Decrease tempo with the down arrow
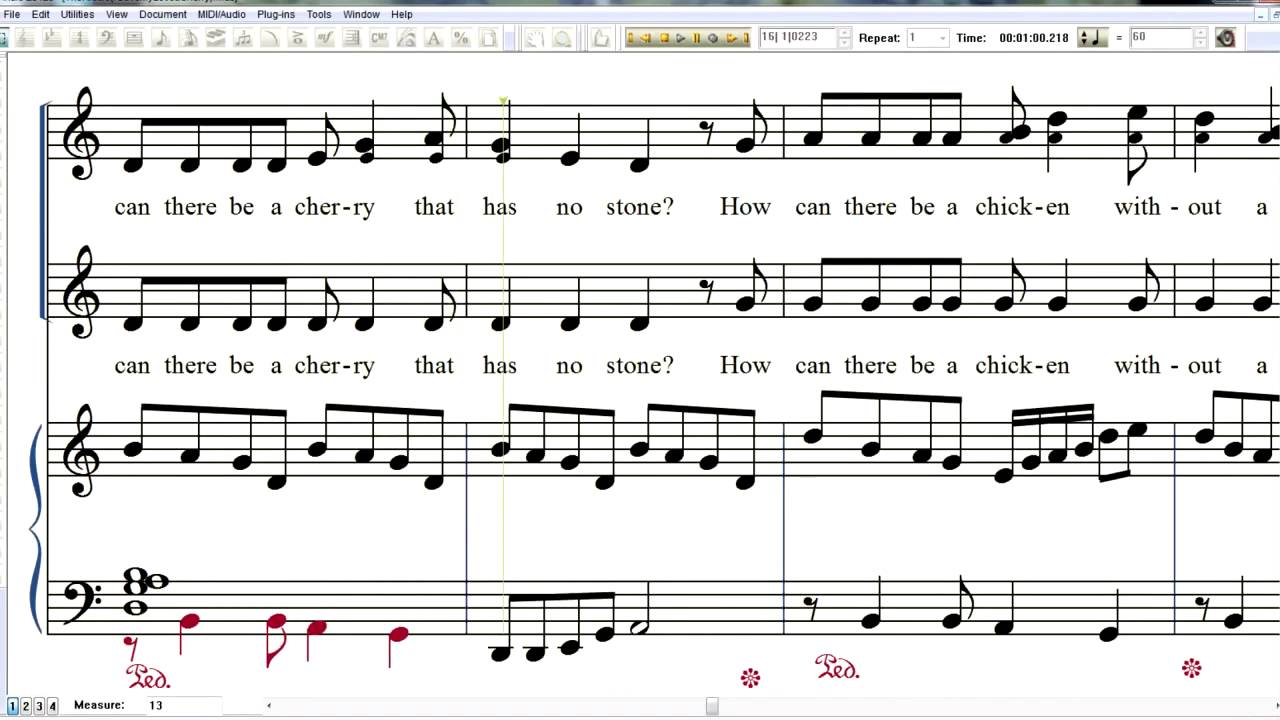The width and height of the screenshot is (1280, 720). [1200, 43]
